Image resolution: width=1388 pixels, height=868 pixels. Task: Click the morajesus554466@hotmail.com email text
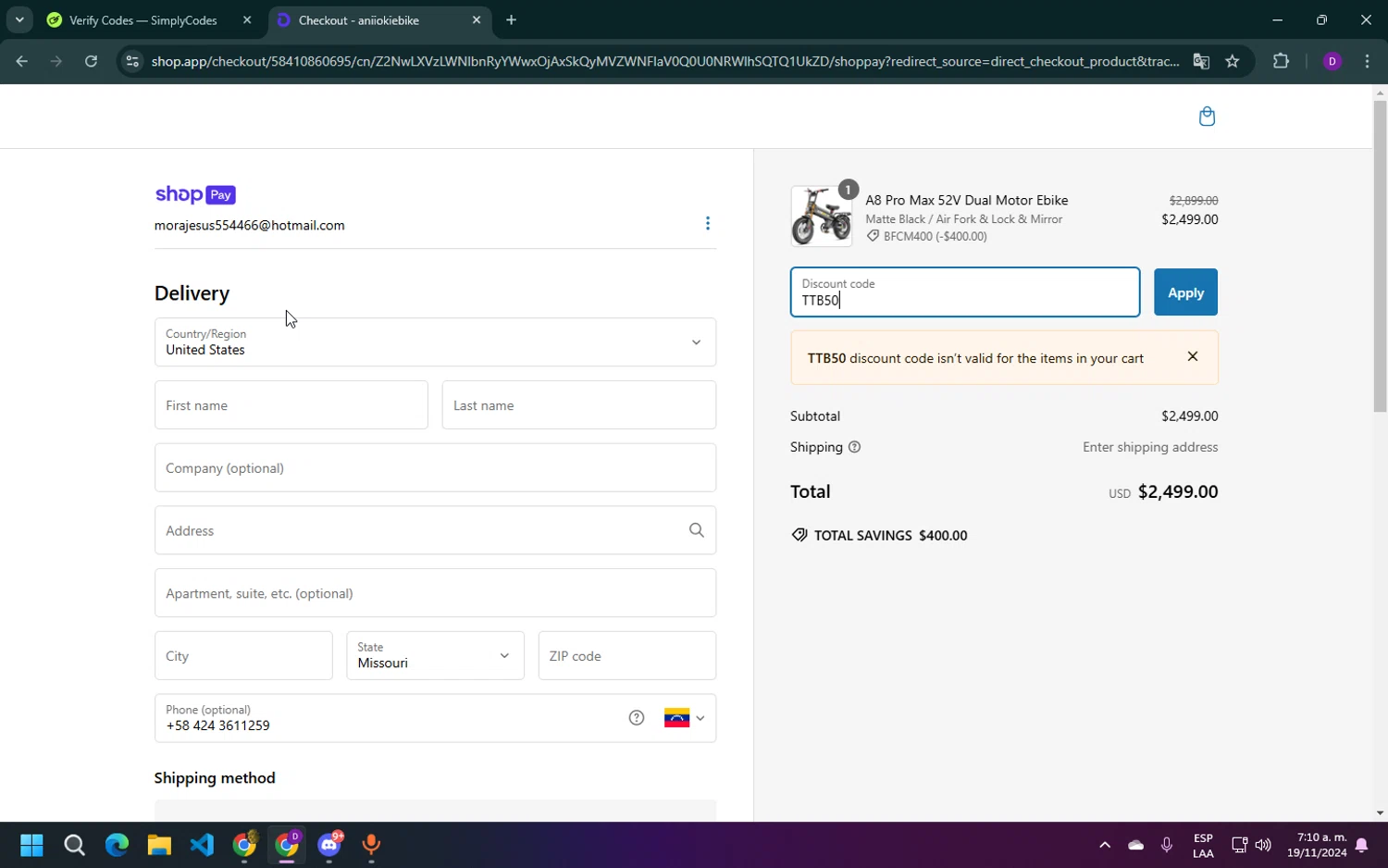tap(250, 225)
